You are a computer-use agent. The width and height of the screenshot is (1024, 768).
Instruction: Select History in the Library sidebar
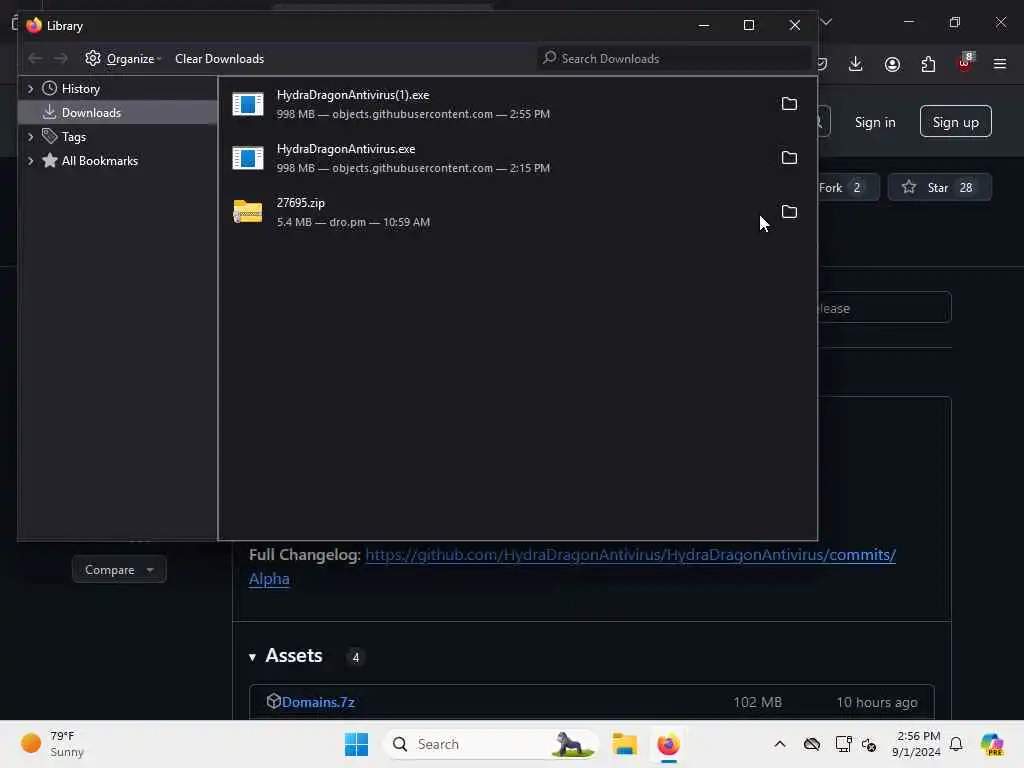tap(81, 89)
